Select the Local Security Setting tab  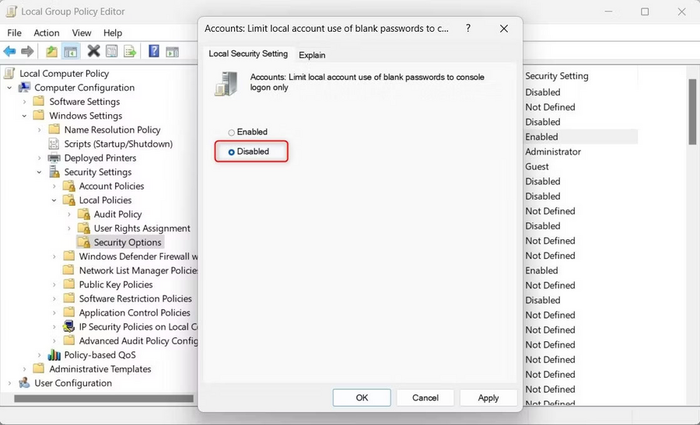[248, 54]
